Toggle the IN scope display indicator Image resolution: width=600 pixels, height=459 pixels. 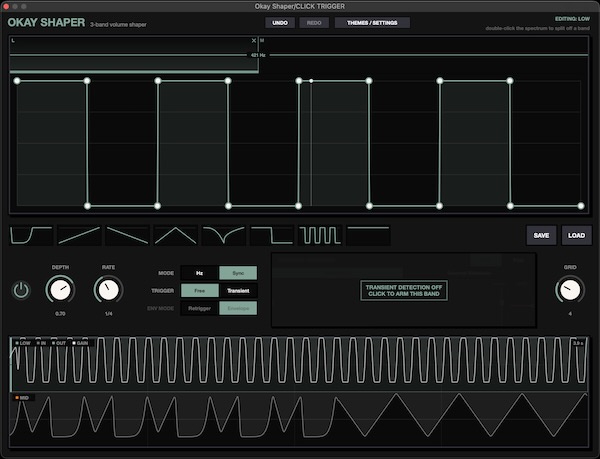click(41, 343)
